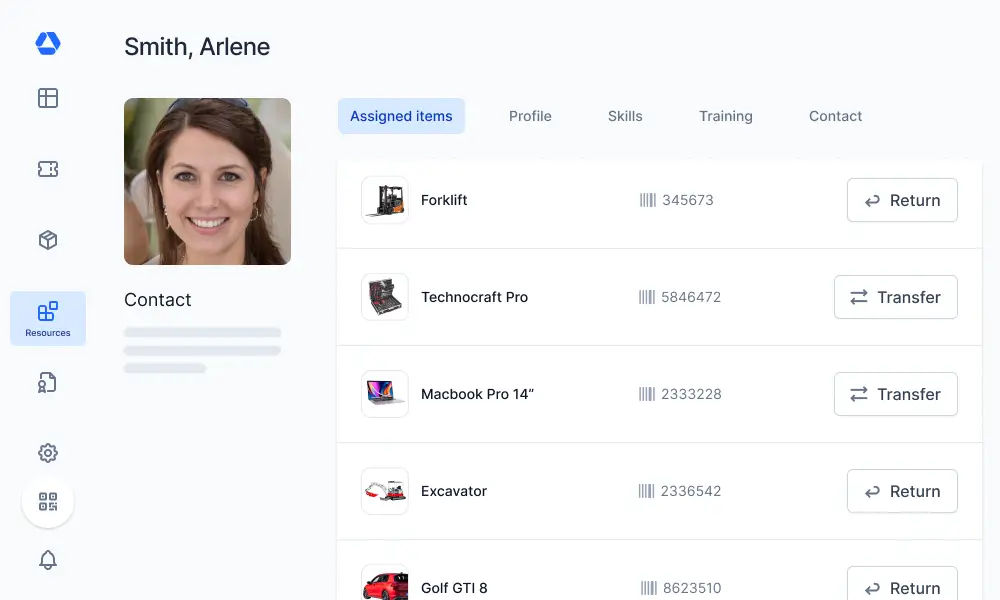This screenshot has height=600, width=1000.
Task: Open the employee ID badge icon
Action: pyautogui.click(x=47, y=382)
